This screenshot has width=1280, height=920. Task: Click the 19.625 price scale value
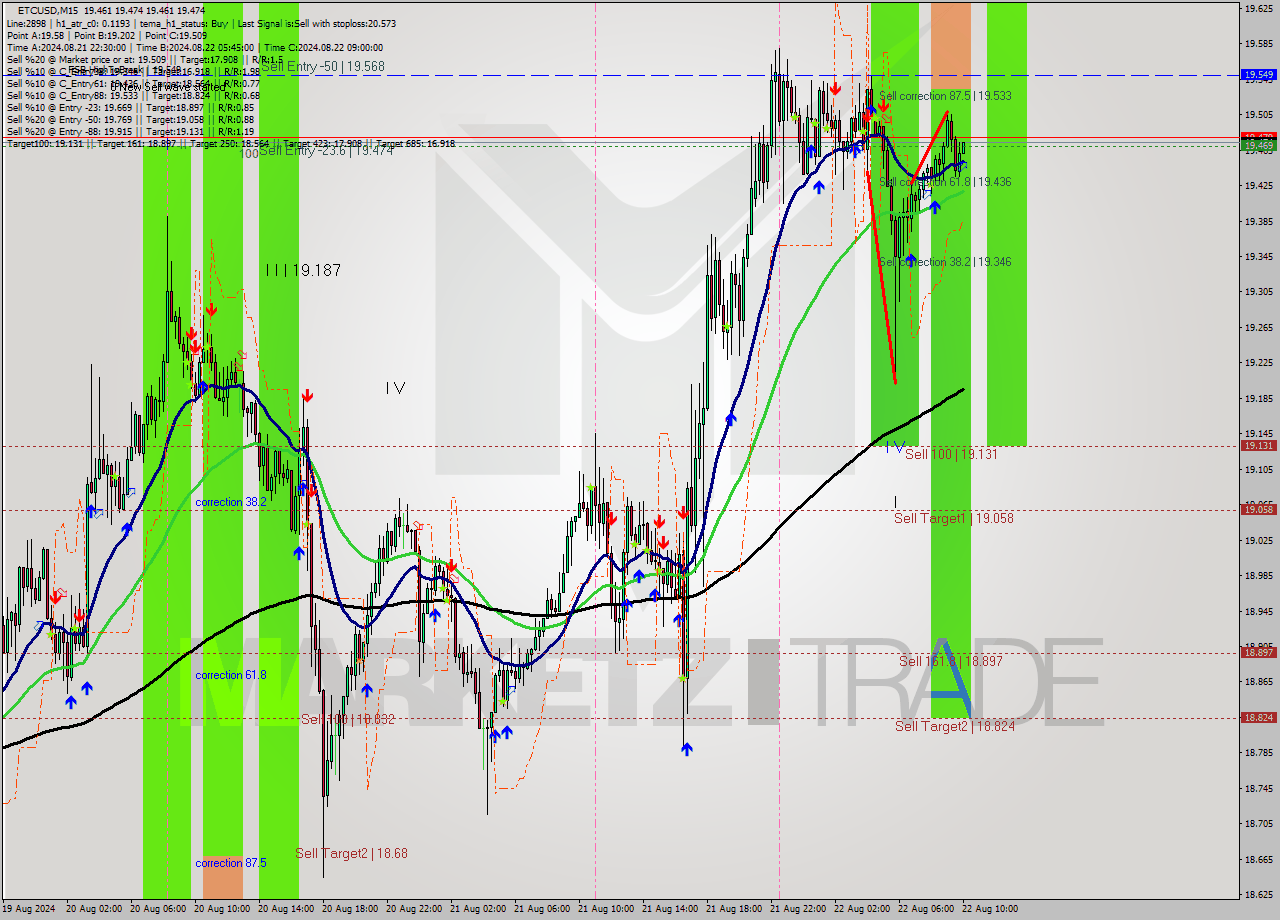[1258, 8]
